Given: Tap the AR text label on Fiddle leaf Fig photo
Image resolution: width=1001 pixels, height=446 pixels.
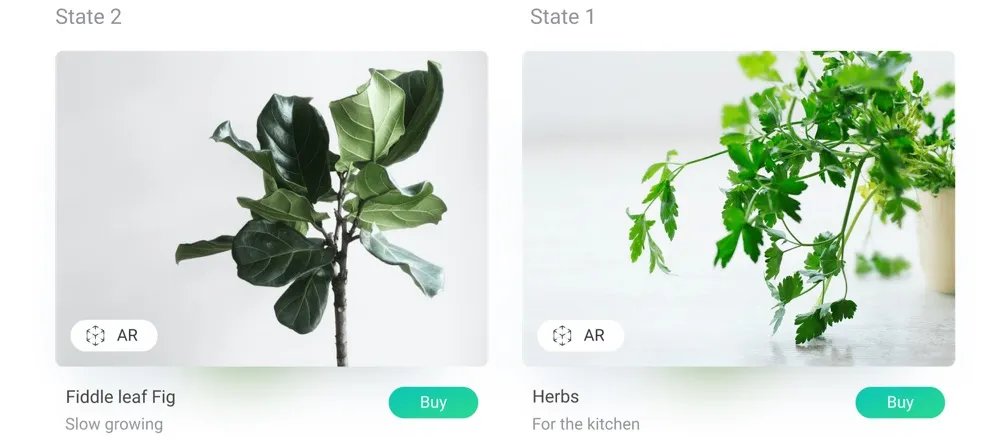Looking at the screenshot, I should click(127, 336).
